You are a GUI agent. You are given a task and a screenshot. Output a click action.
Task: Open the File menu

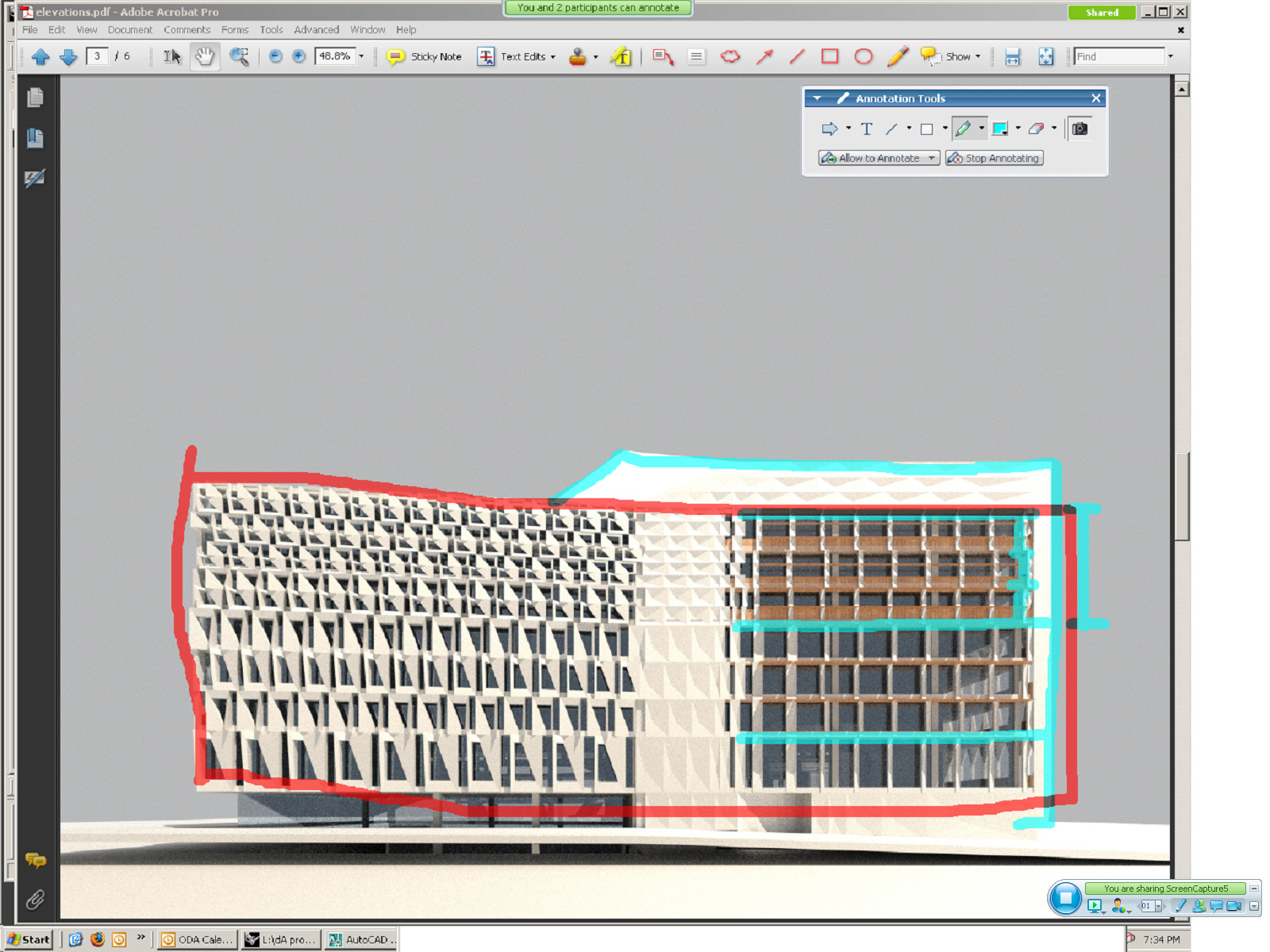click(x=30, y=30)
